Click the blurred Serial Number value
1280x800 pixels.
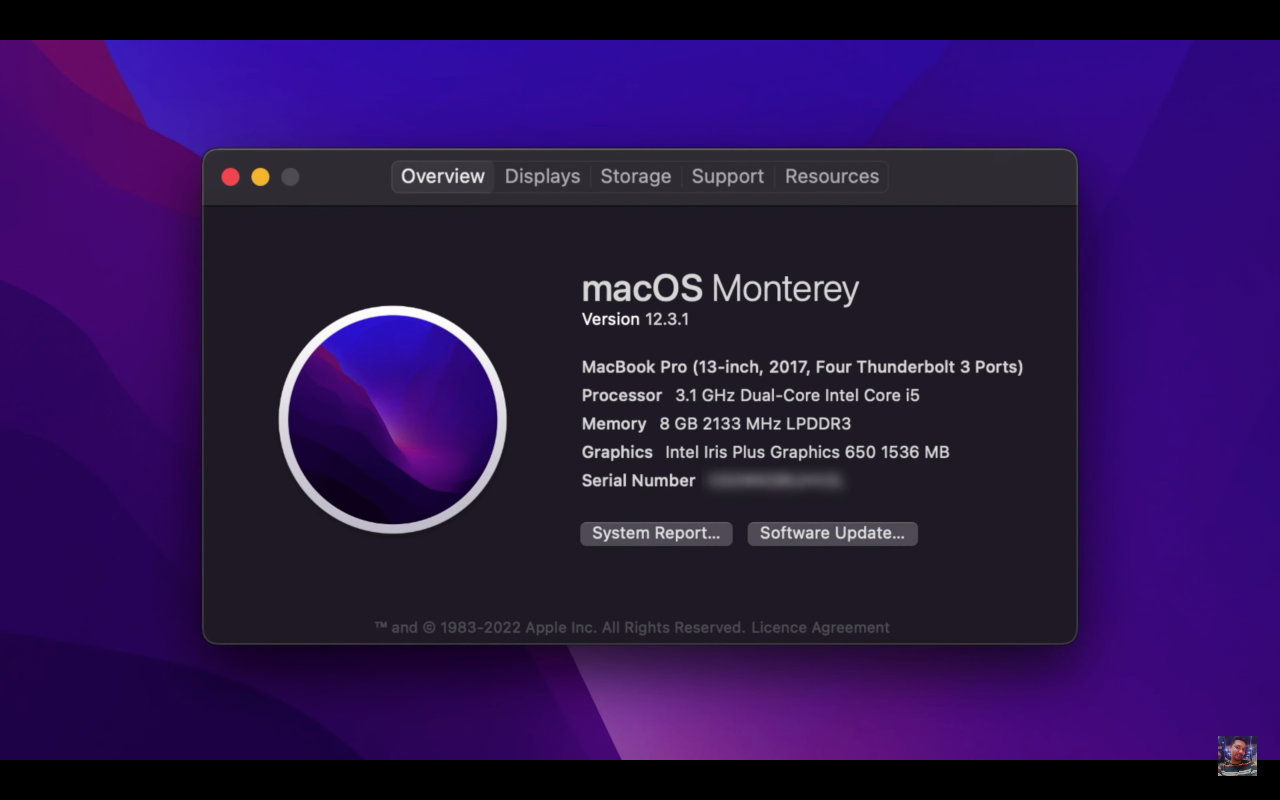click(x=774, y=481)
